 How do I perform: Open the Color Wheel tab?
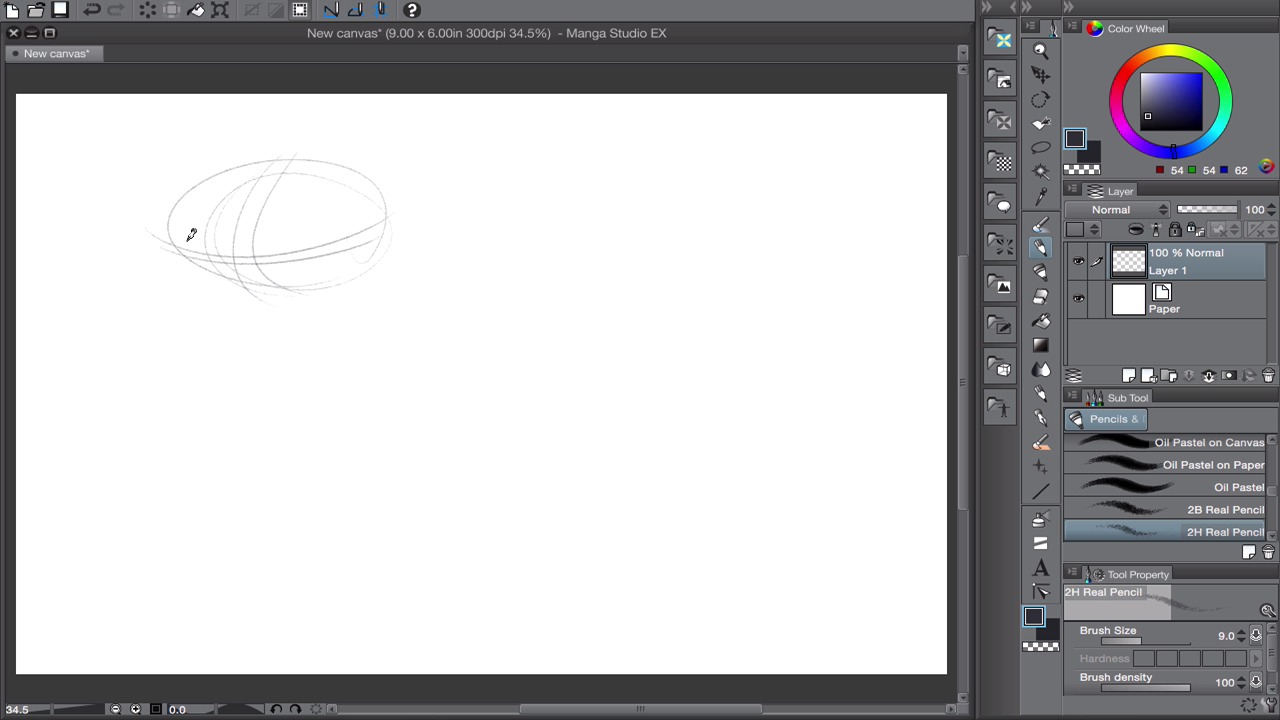pyautogui.click(x=1126, y=28)
